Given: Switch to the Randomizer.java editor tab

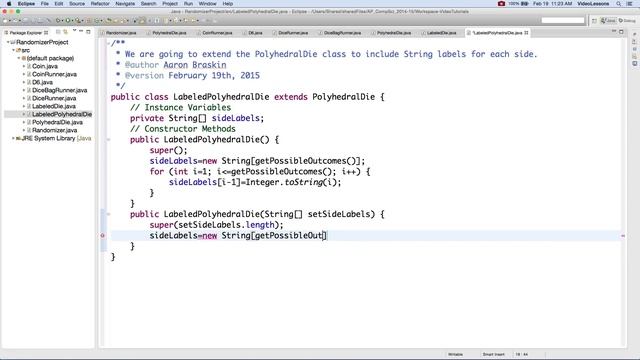Looking at the screenshot, I should [x=121, y=33].
